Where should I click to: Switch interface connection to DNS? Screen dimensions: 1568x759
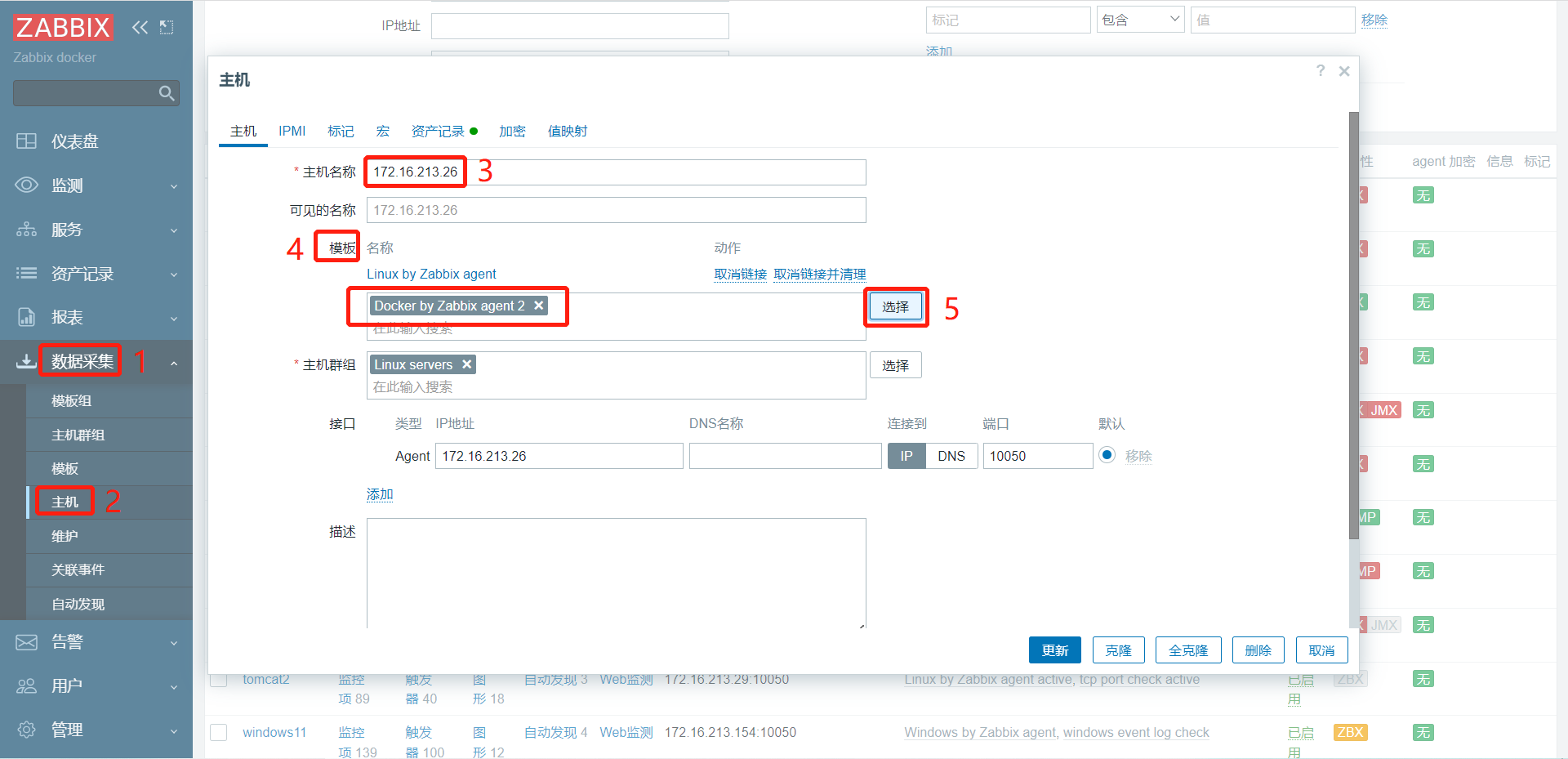951,456
